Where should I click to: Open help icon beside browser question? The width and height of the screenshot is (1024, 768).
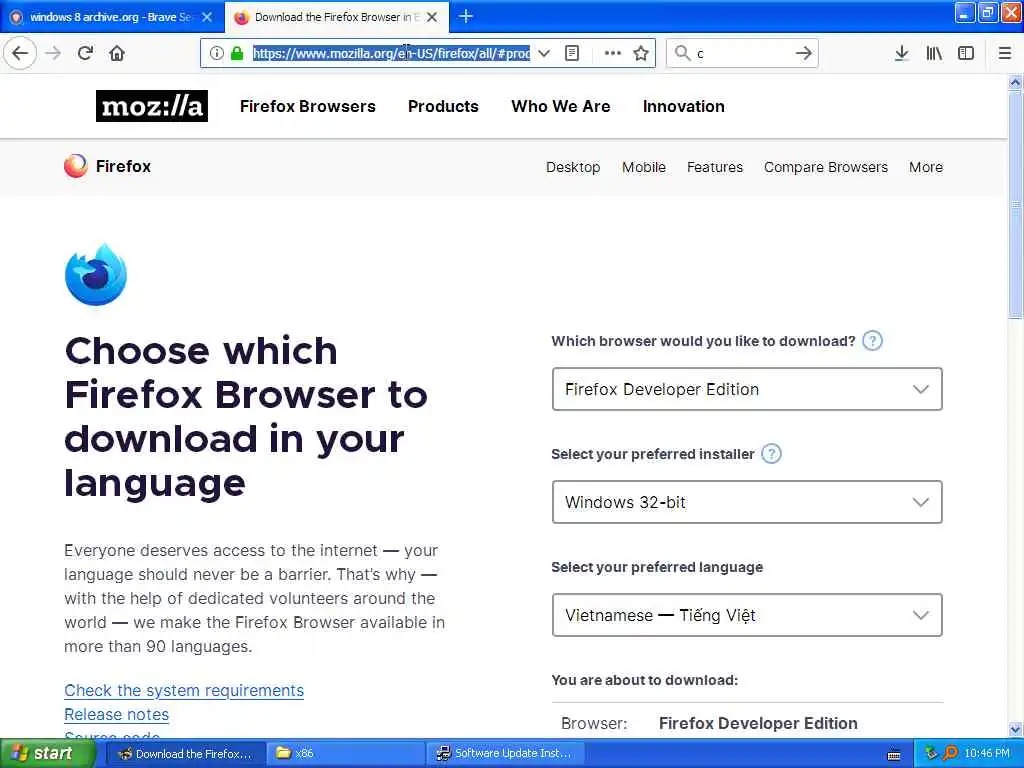(x=872, y=341)
